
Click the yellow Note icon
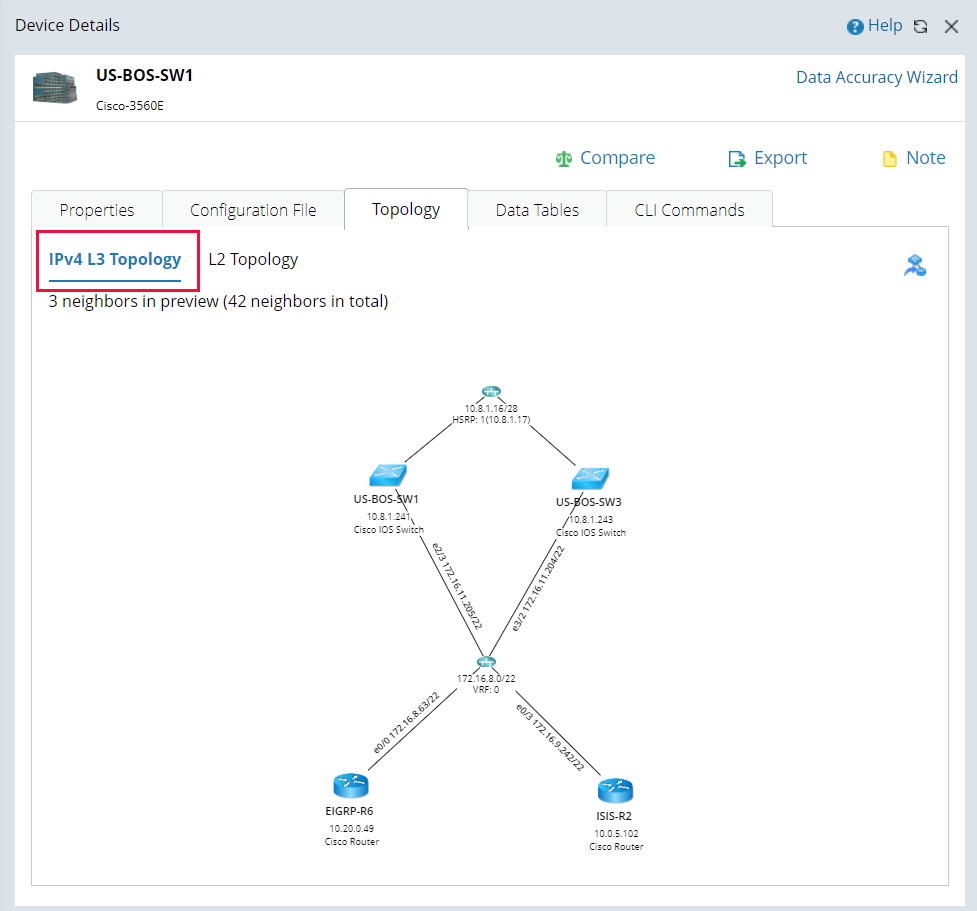(889, 158)
